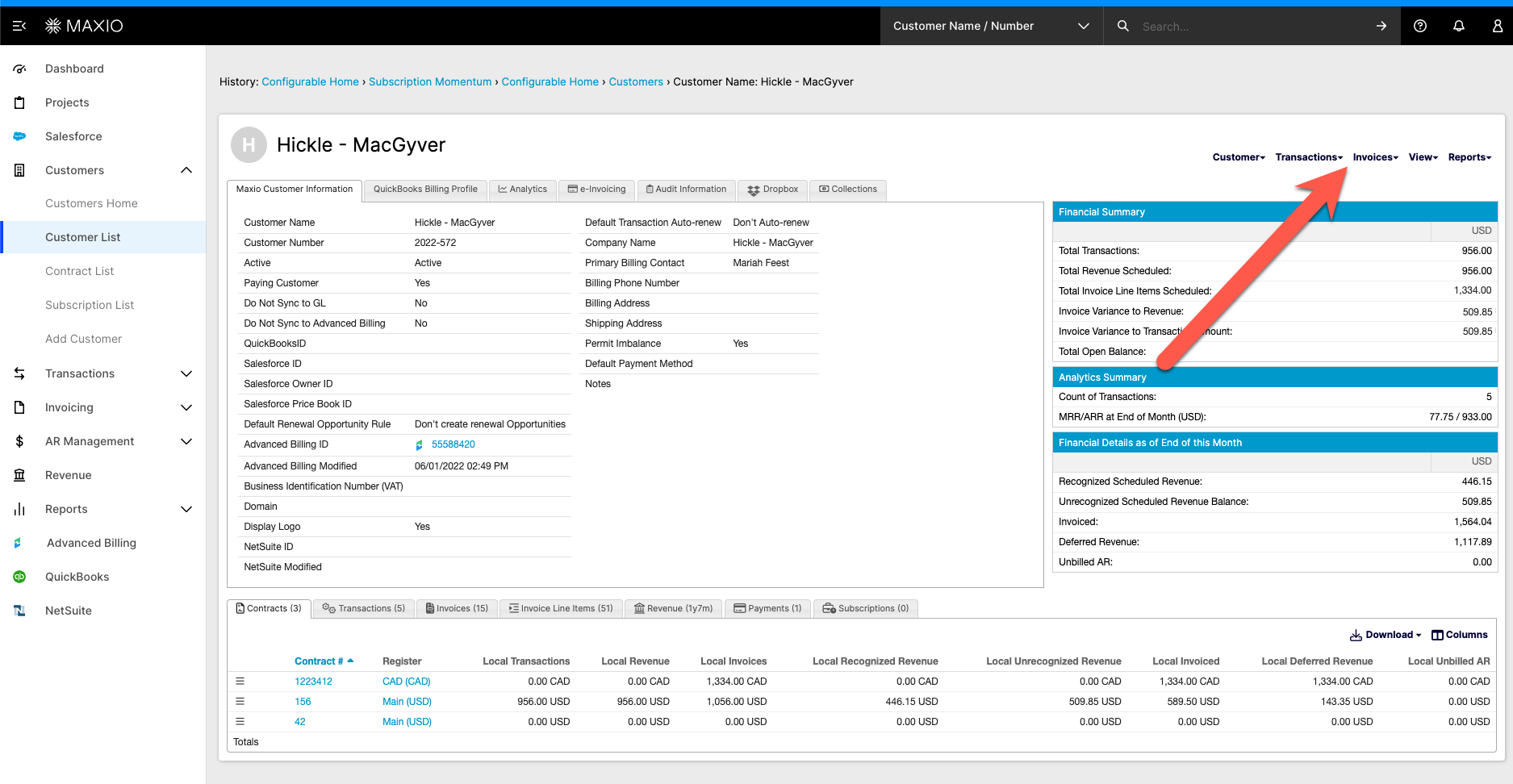Switch to the Analytics tab
Viewport: 1513px width, 784px height.
tap(522, 190)
